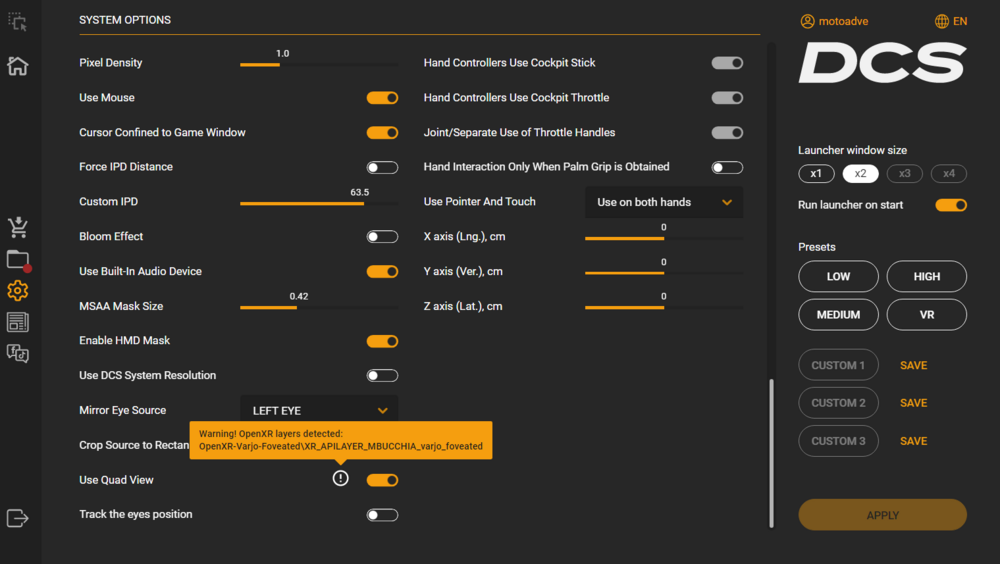The width and height of the screenshot is (1000, 564).
Task: Click the window select icon in sidebar
Action: [17, 22]
